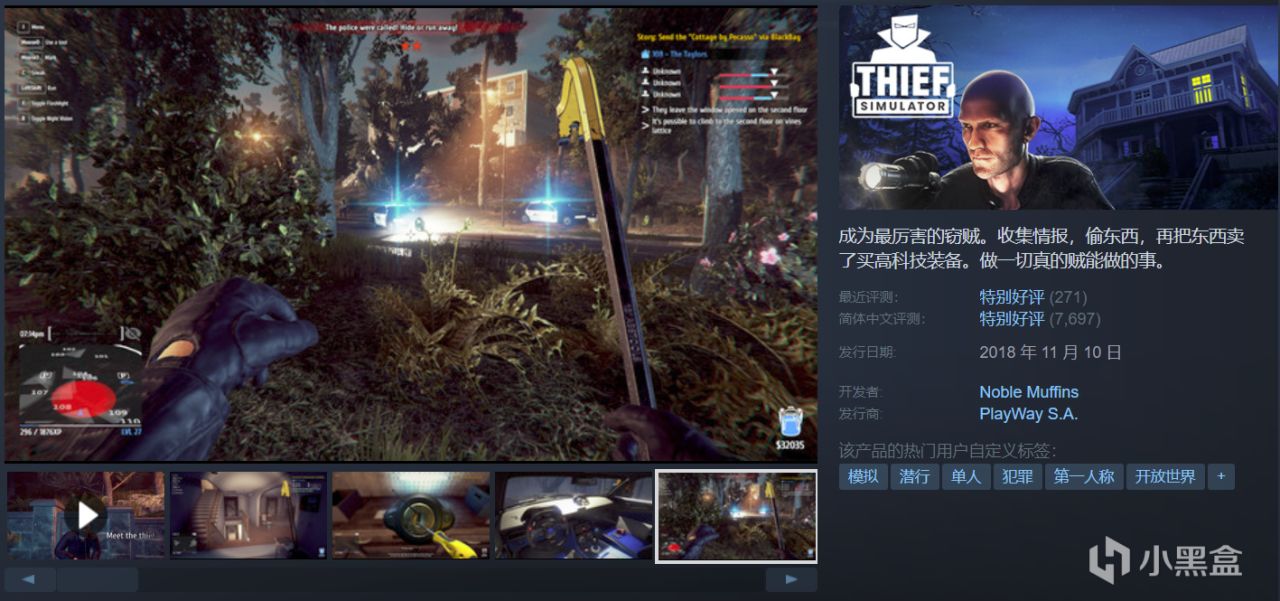
Task: Select the 潜行 tag
Action: pyautogui.click(x=915, y=477)
